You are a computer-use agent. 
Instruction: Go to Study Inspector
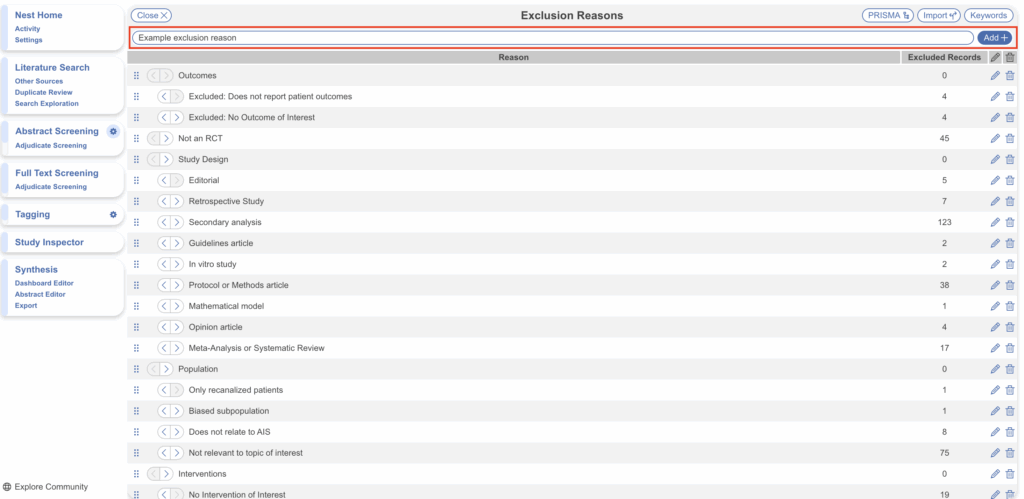pos(49,242)
